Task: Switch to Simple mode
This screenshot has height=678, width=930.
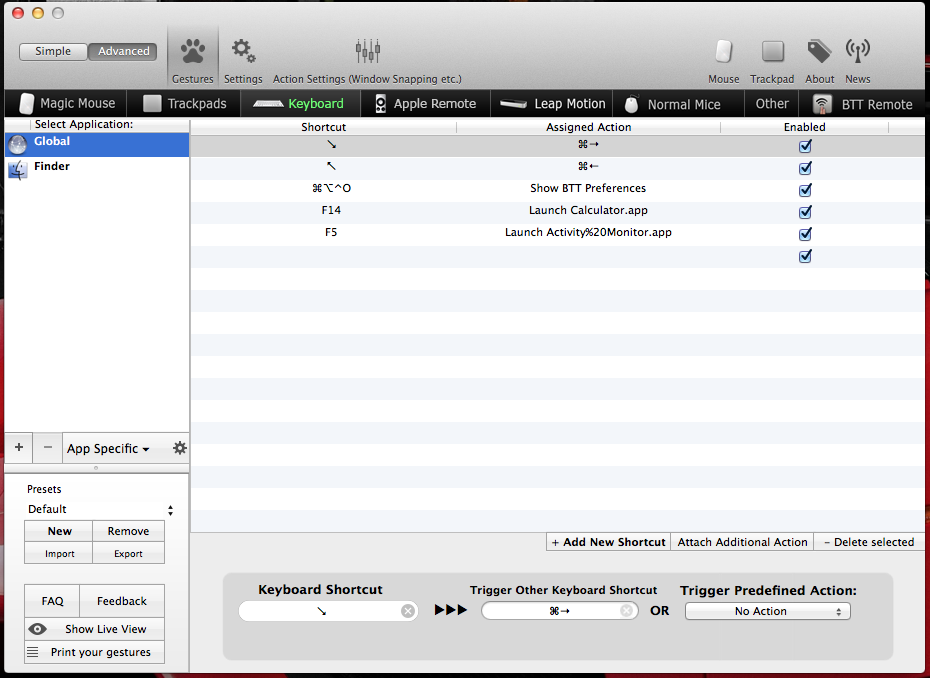Action: (53, 52)
